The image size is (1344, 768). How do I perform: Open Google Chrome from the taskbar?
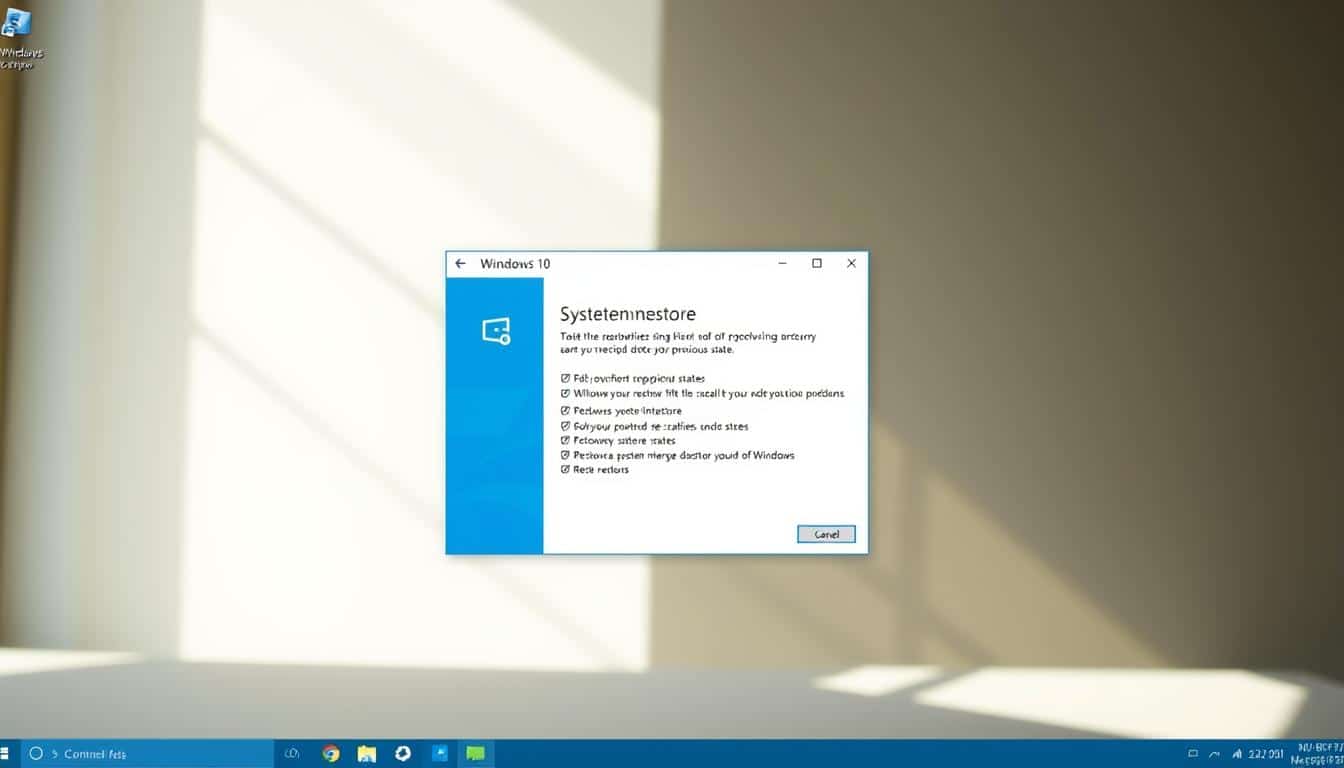click(x=331, y=754)
